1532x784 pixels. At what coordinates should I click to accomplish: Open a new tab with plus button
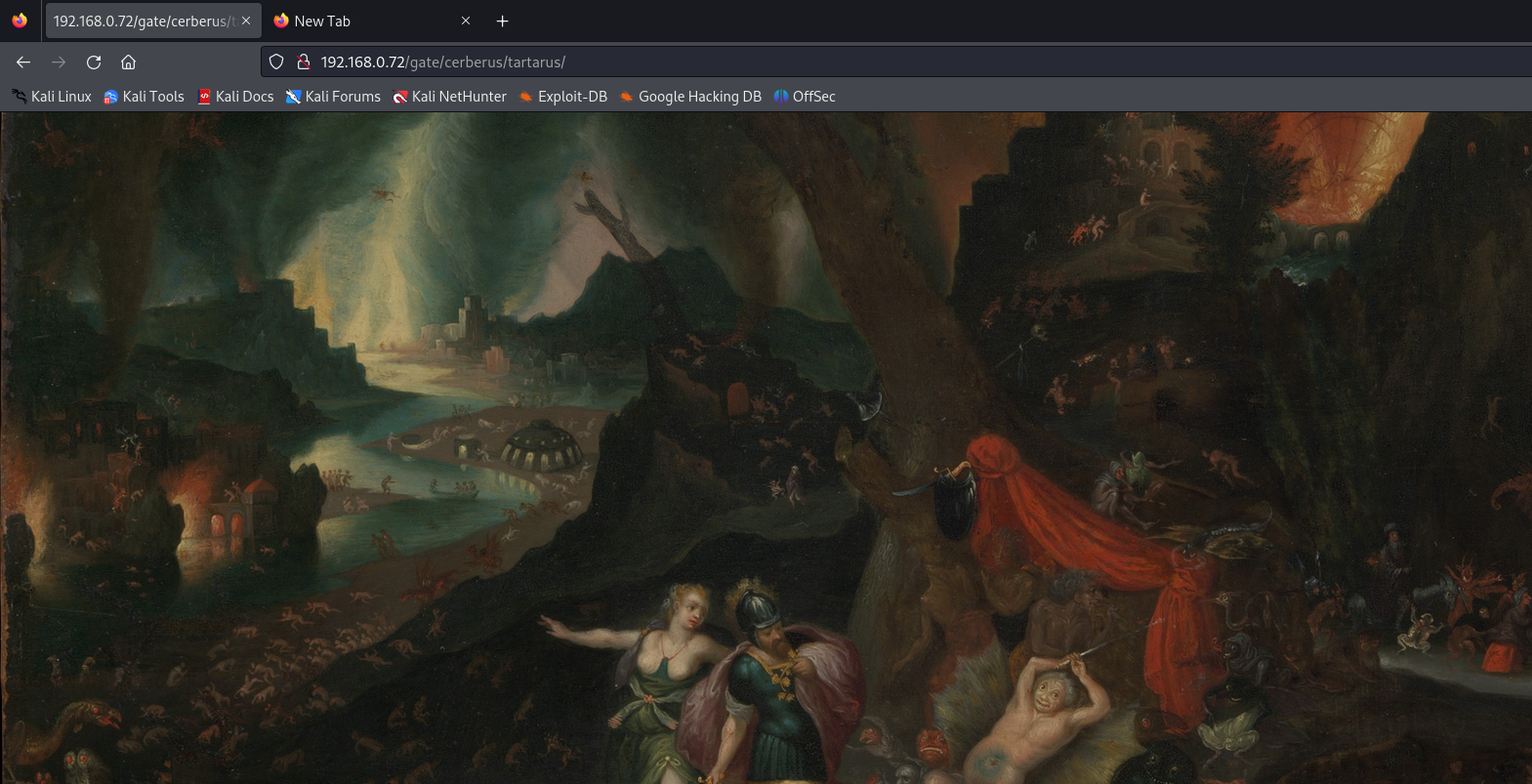pyautogui.click(x=503, y=21)
